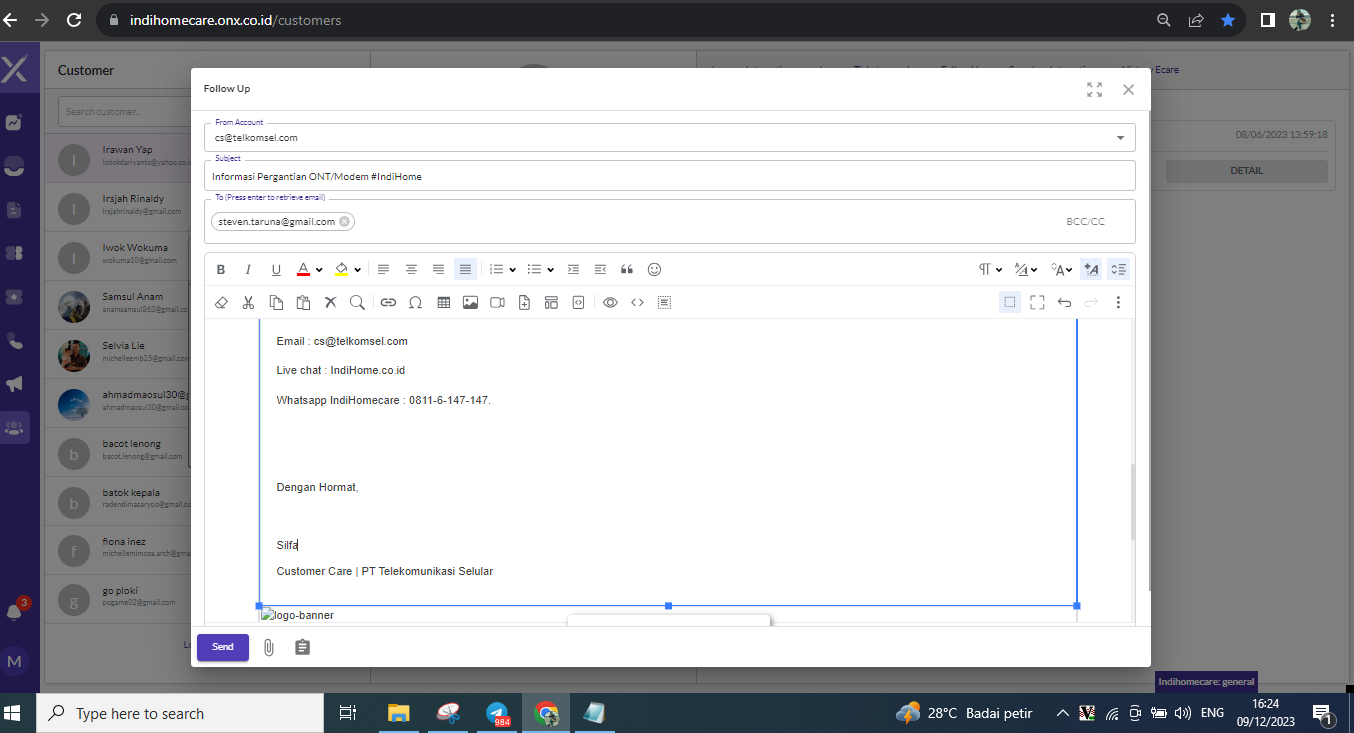Click the font color A with red bar

[x=303, y=269]
